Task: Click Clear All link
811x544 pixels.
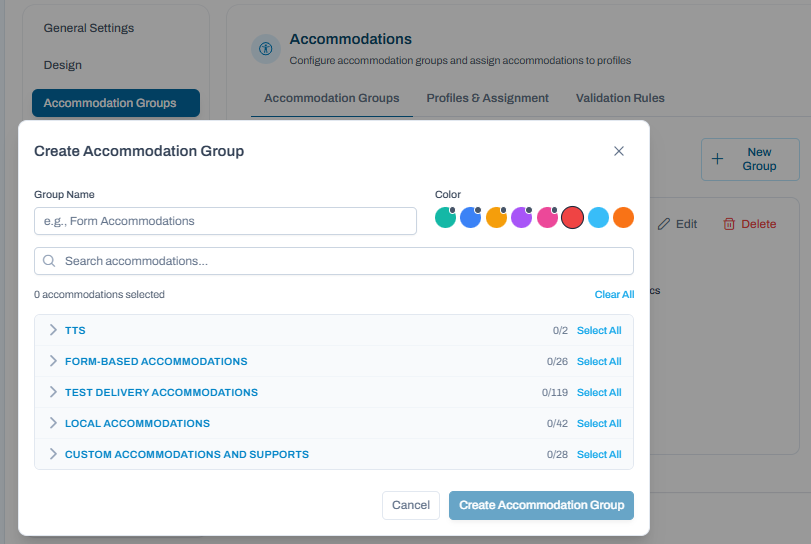Action: point(614,294)
